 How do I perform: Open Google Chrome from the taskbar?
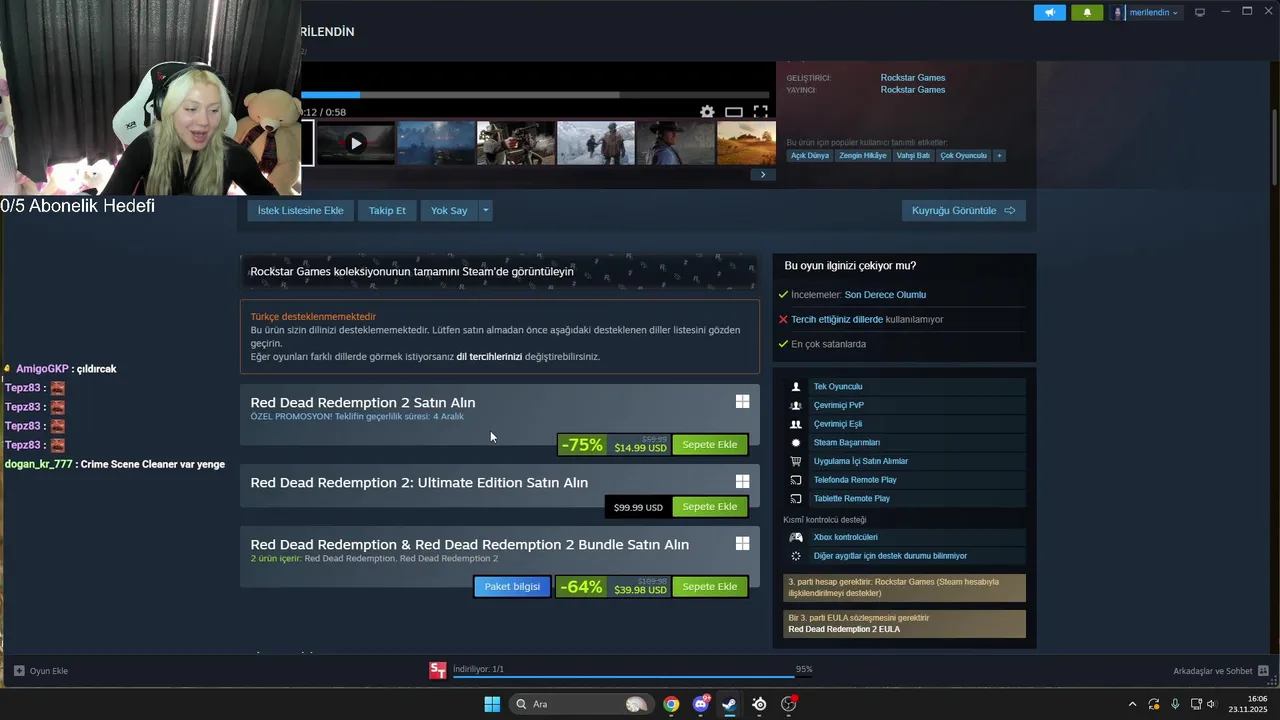tap(671, 704)
